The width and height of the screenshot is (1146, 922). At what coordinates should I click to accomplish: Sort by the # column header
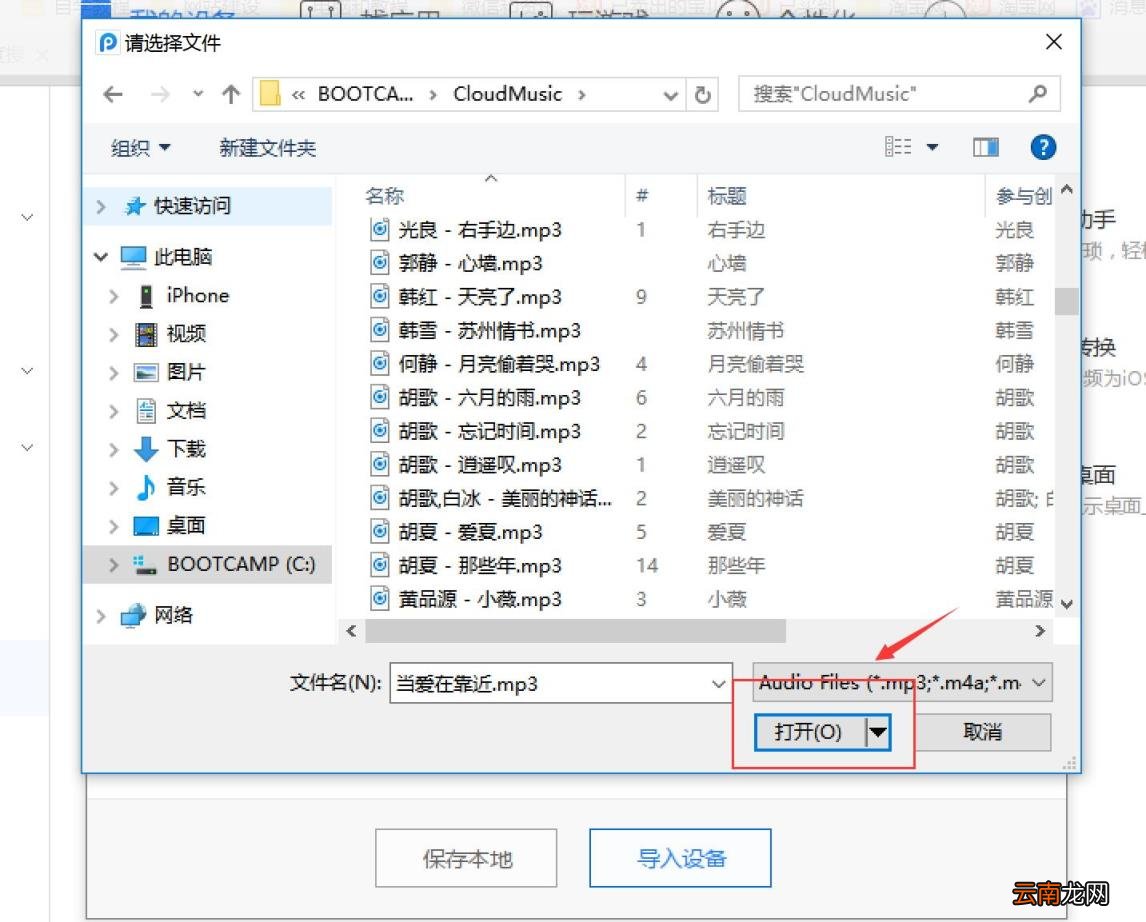click(642, 195)
